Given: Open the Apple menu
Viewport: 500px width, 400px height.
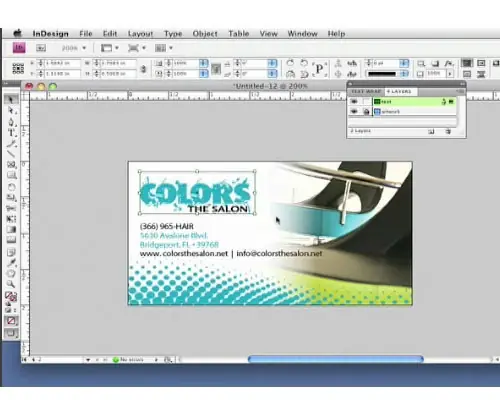Looking at the screenshot, I should 17,33.
